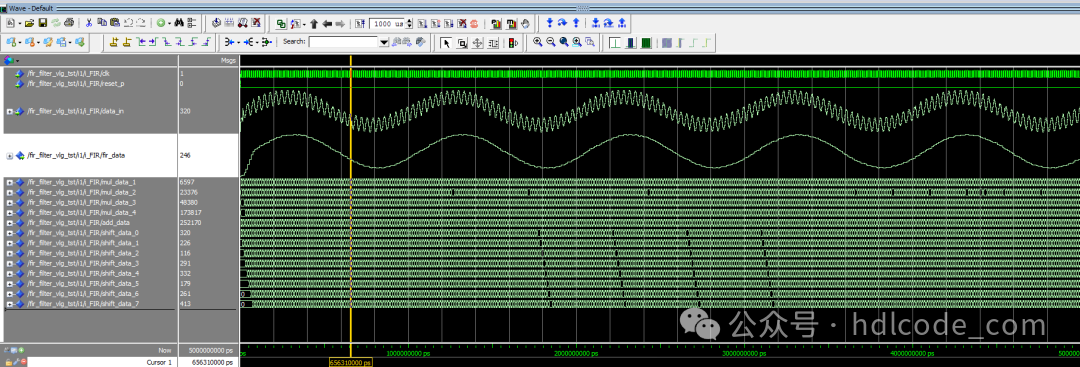Click the Zoom Out magnifier icon

(x=551, y=43)
